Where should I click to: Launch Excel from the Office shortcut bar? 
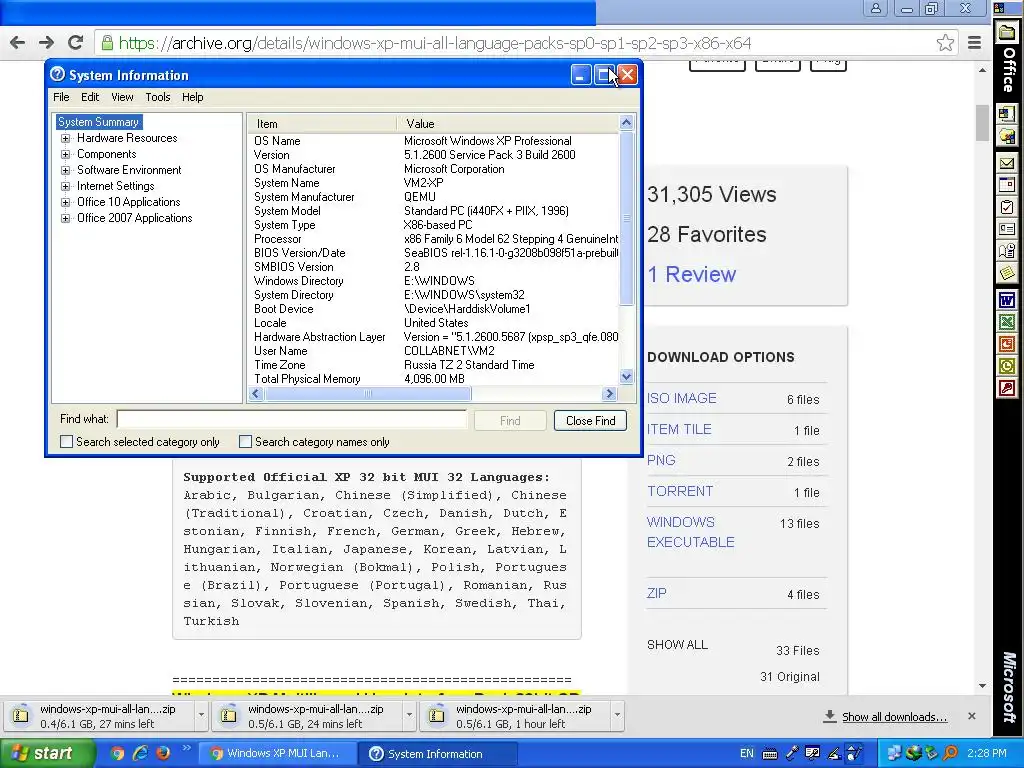coord(1007,323)
